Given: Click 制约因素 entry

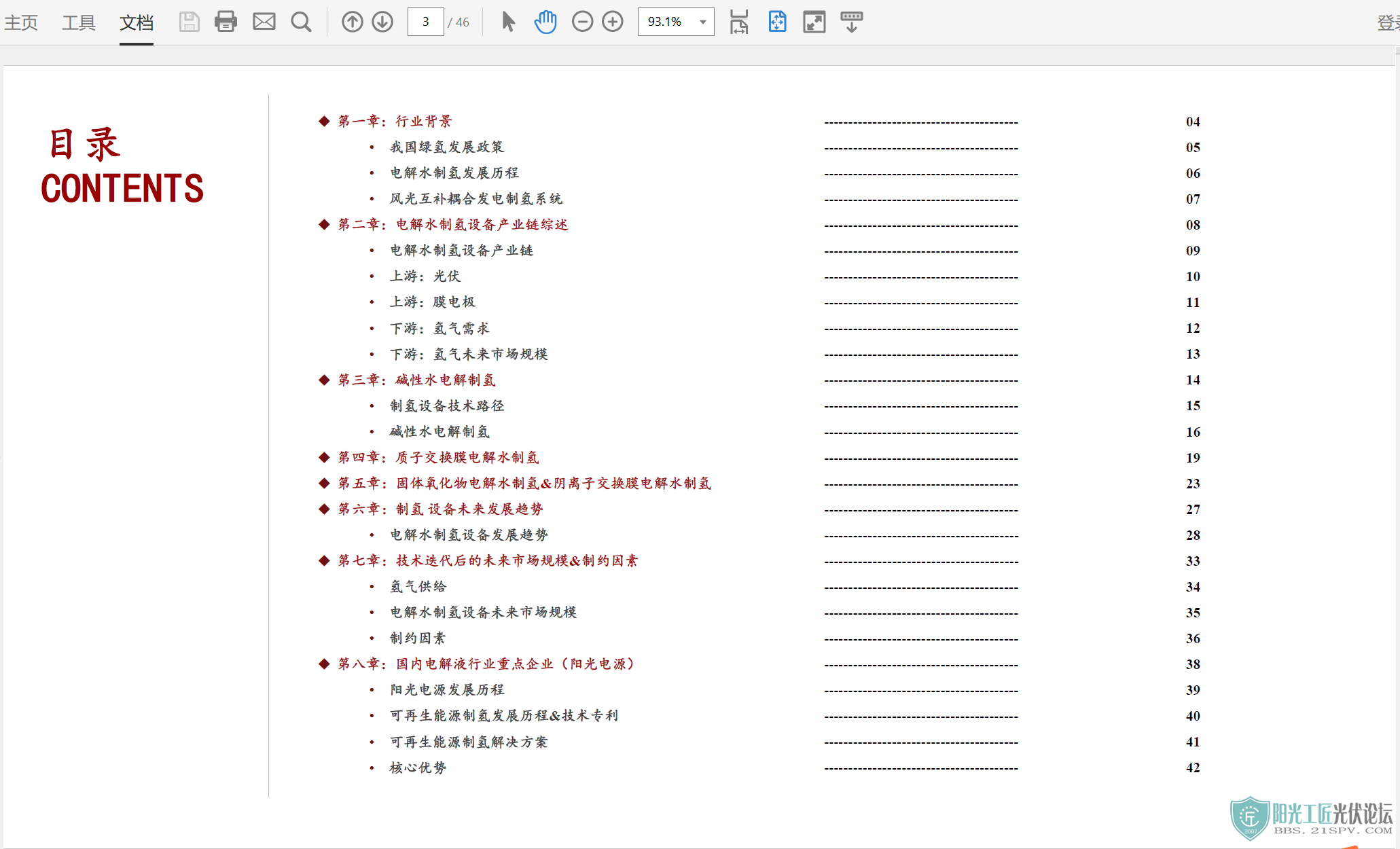Looking at the screenshot, I should [x=418, y=638].
